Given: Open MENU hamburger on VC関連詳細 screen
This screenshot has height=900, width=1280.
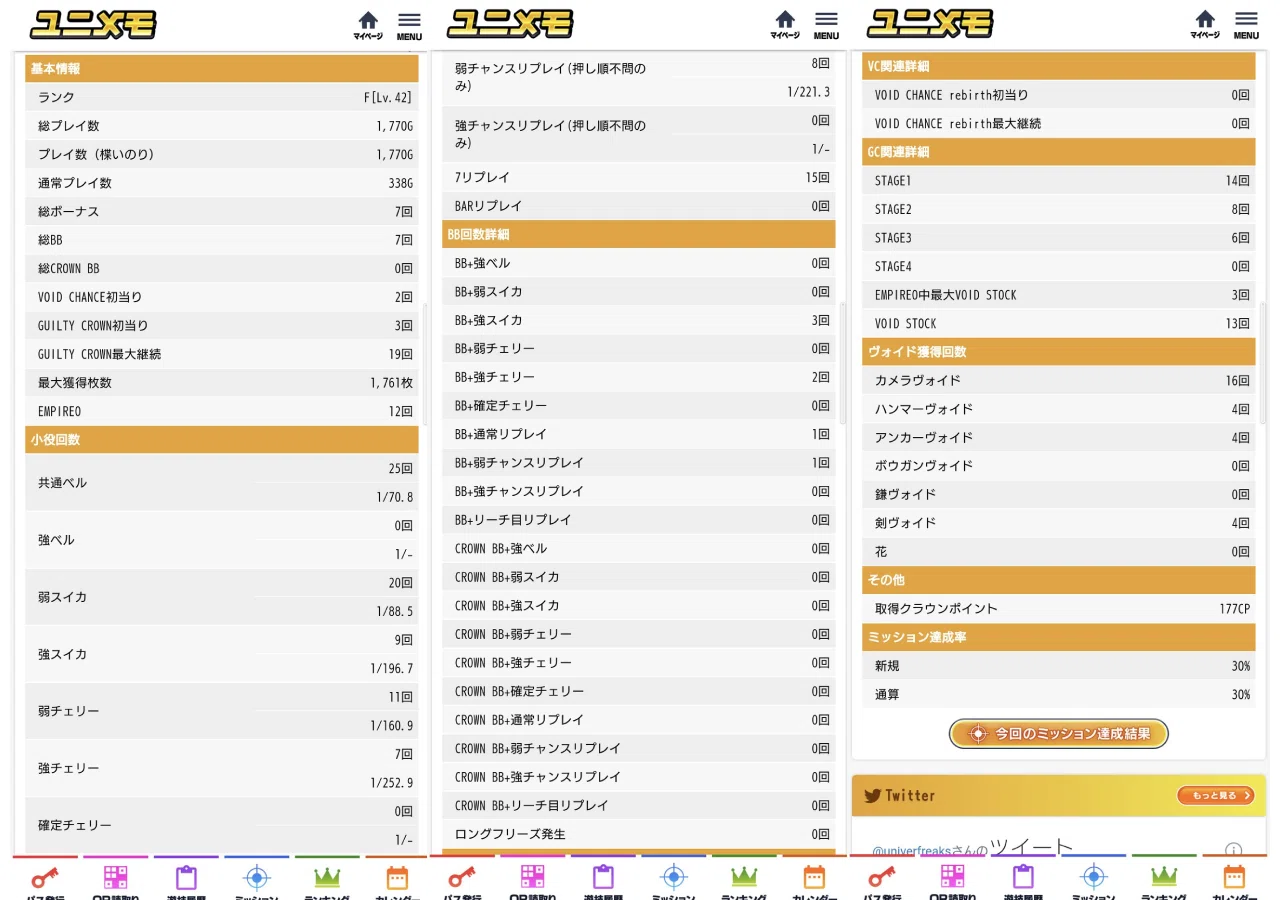Looking at the screenshot, I should point(1246,25).
